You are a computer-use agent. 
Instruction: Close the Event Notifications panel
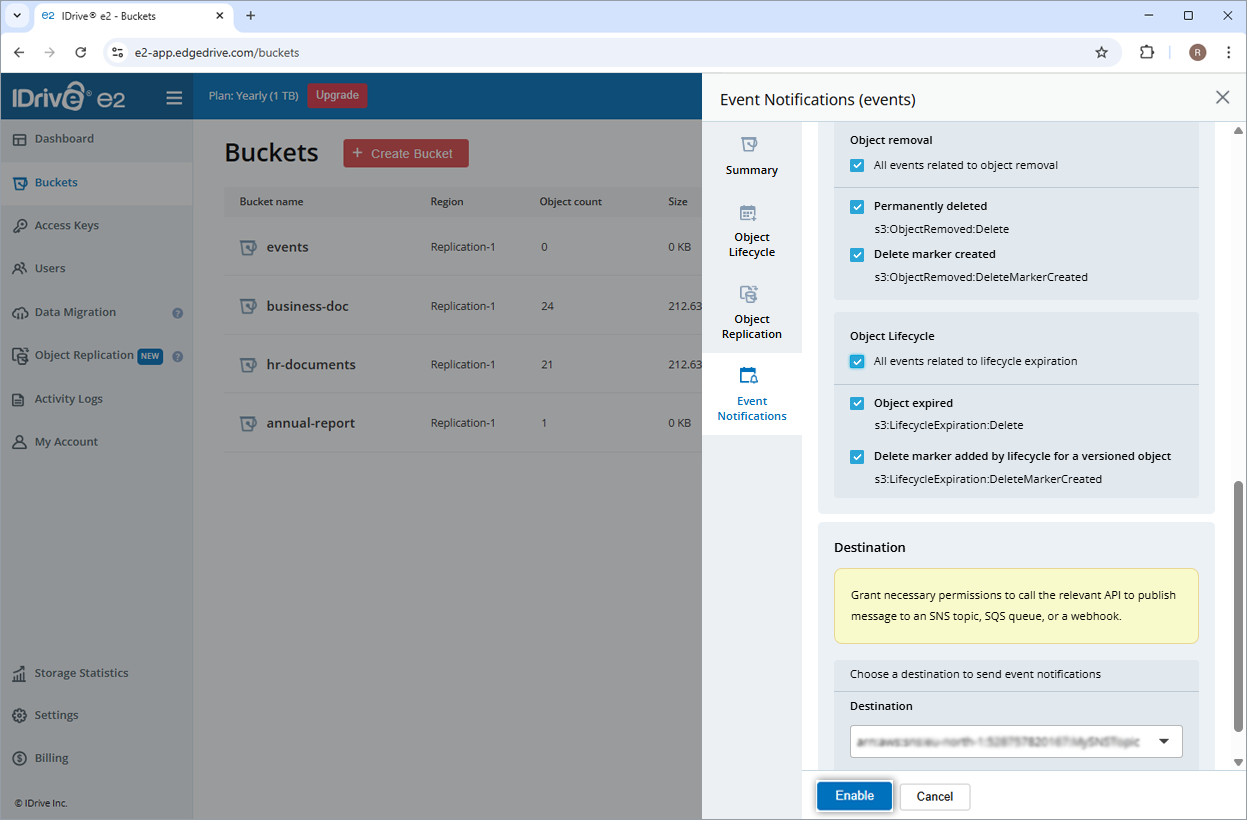coord(1222,97)
